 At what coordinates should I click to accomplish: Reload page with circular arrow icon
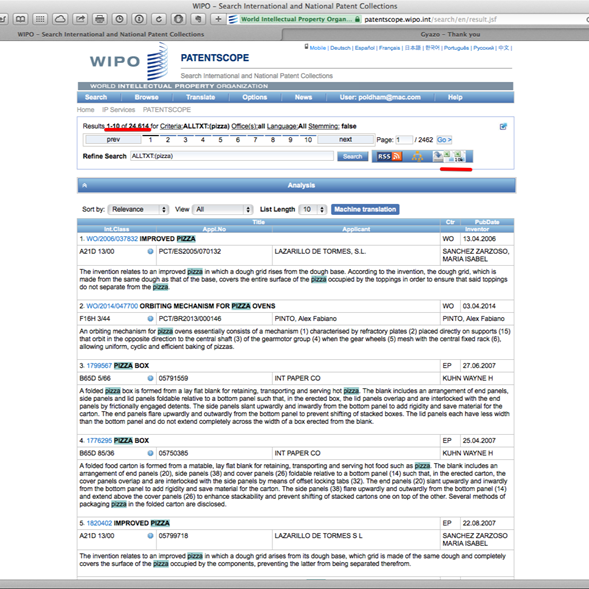pos(159,19)
